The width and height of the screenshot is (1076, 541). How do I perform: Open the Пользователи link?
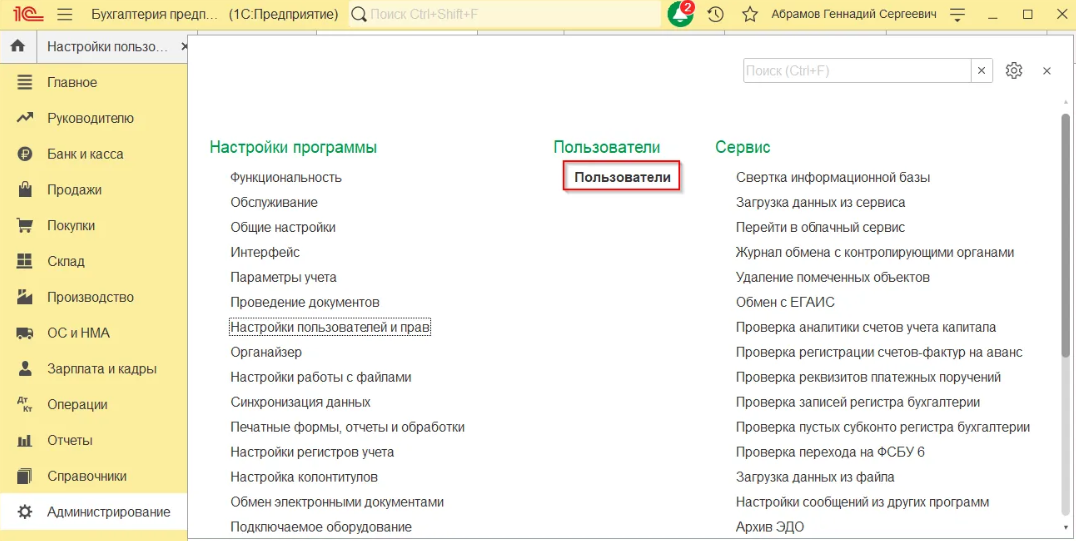pyautogui.click(x=622, y=177)
